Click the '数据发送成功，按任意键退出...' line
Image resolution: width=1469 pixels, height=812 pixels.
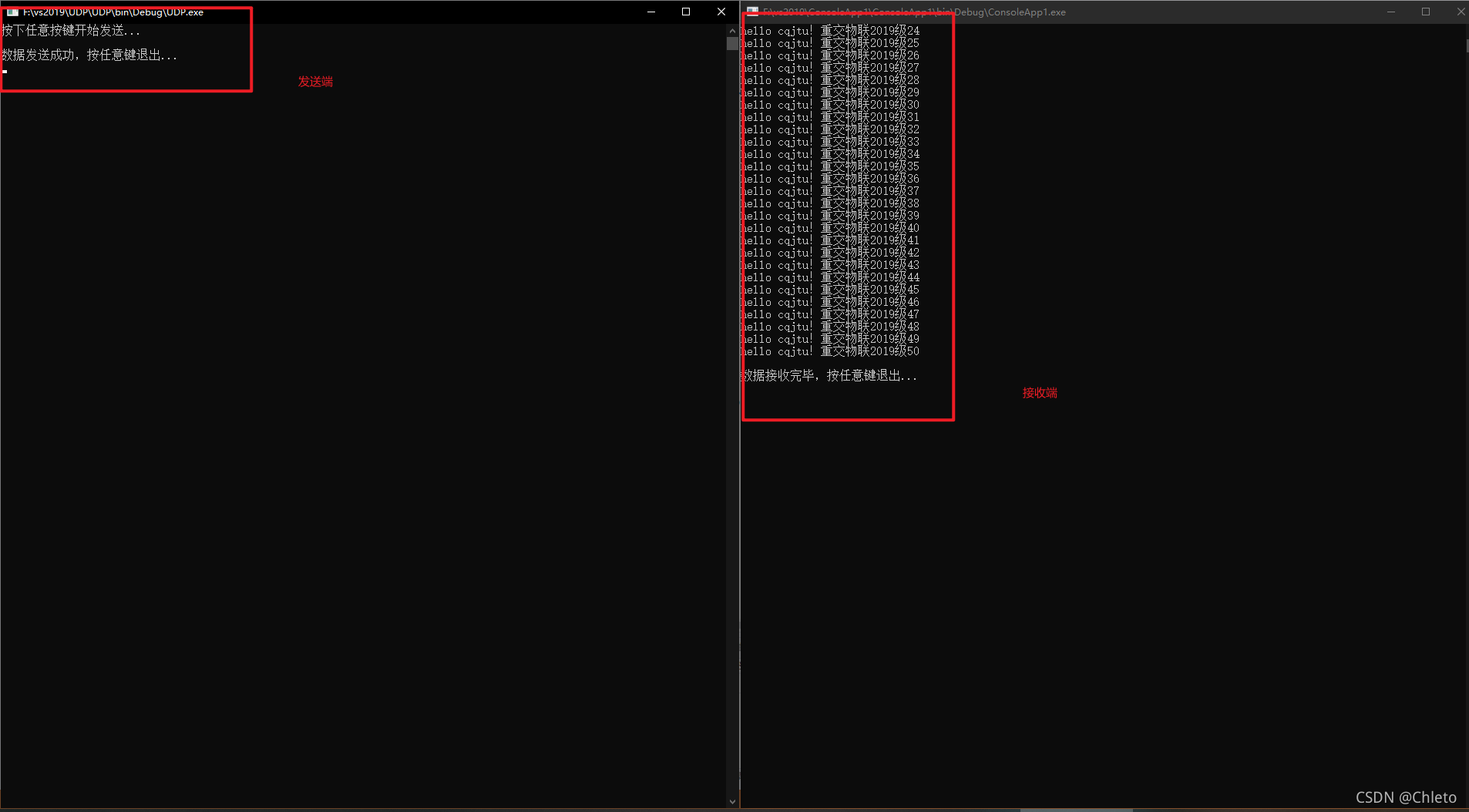tap(89, 55)
